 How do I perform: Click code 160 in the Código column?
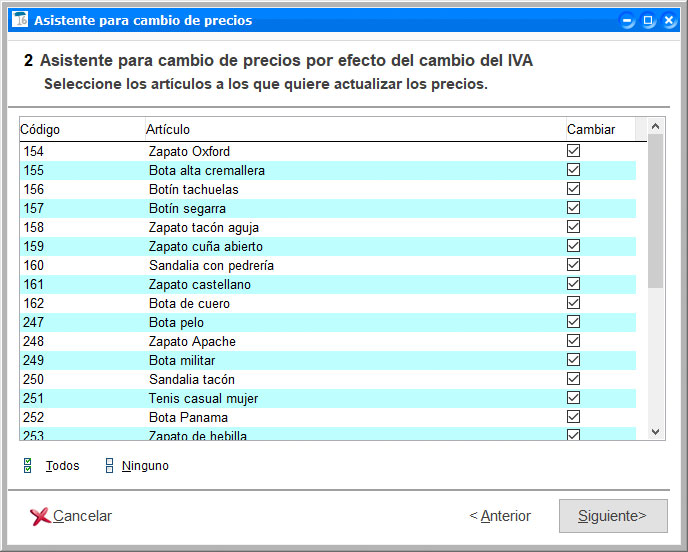33,265
